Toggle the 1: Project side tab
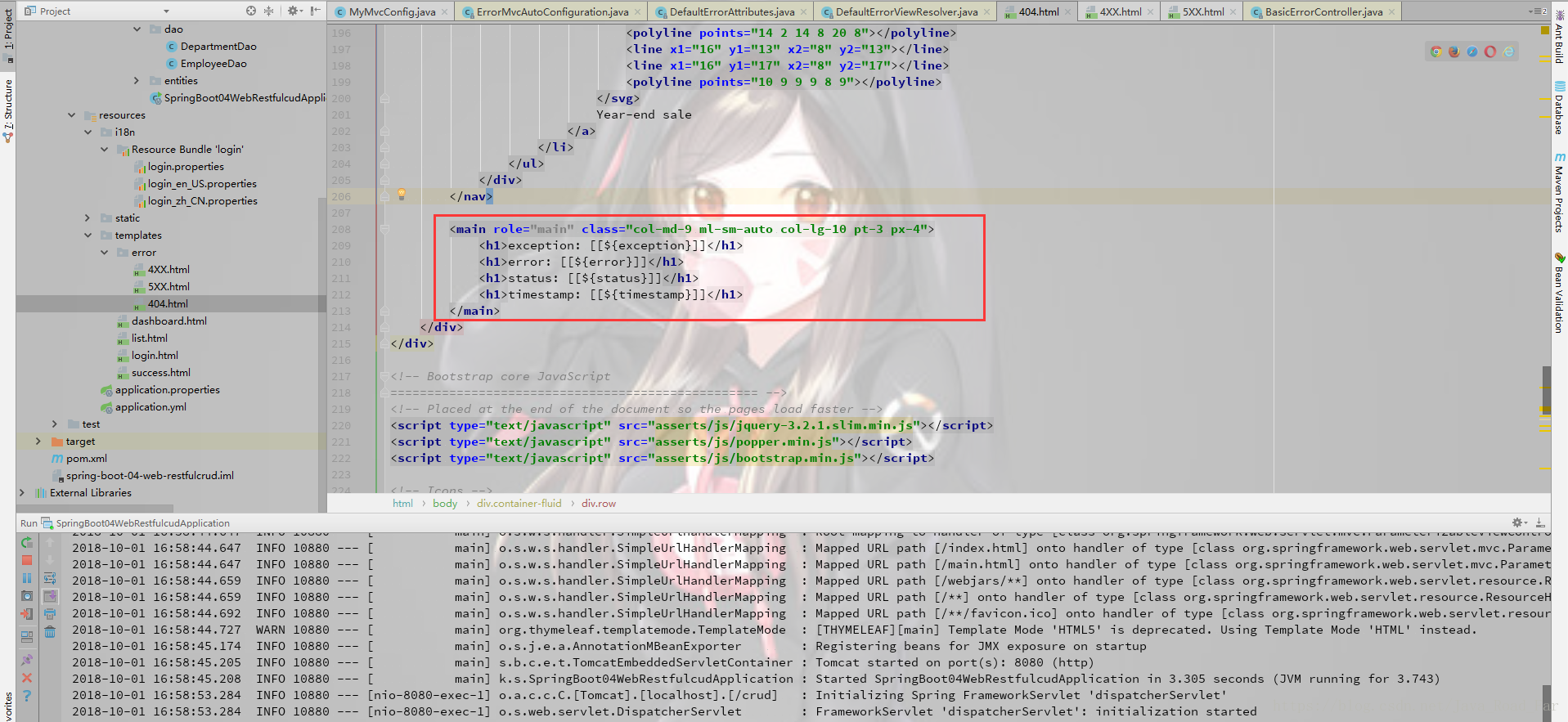1568x722 pixels. (8, 34)
